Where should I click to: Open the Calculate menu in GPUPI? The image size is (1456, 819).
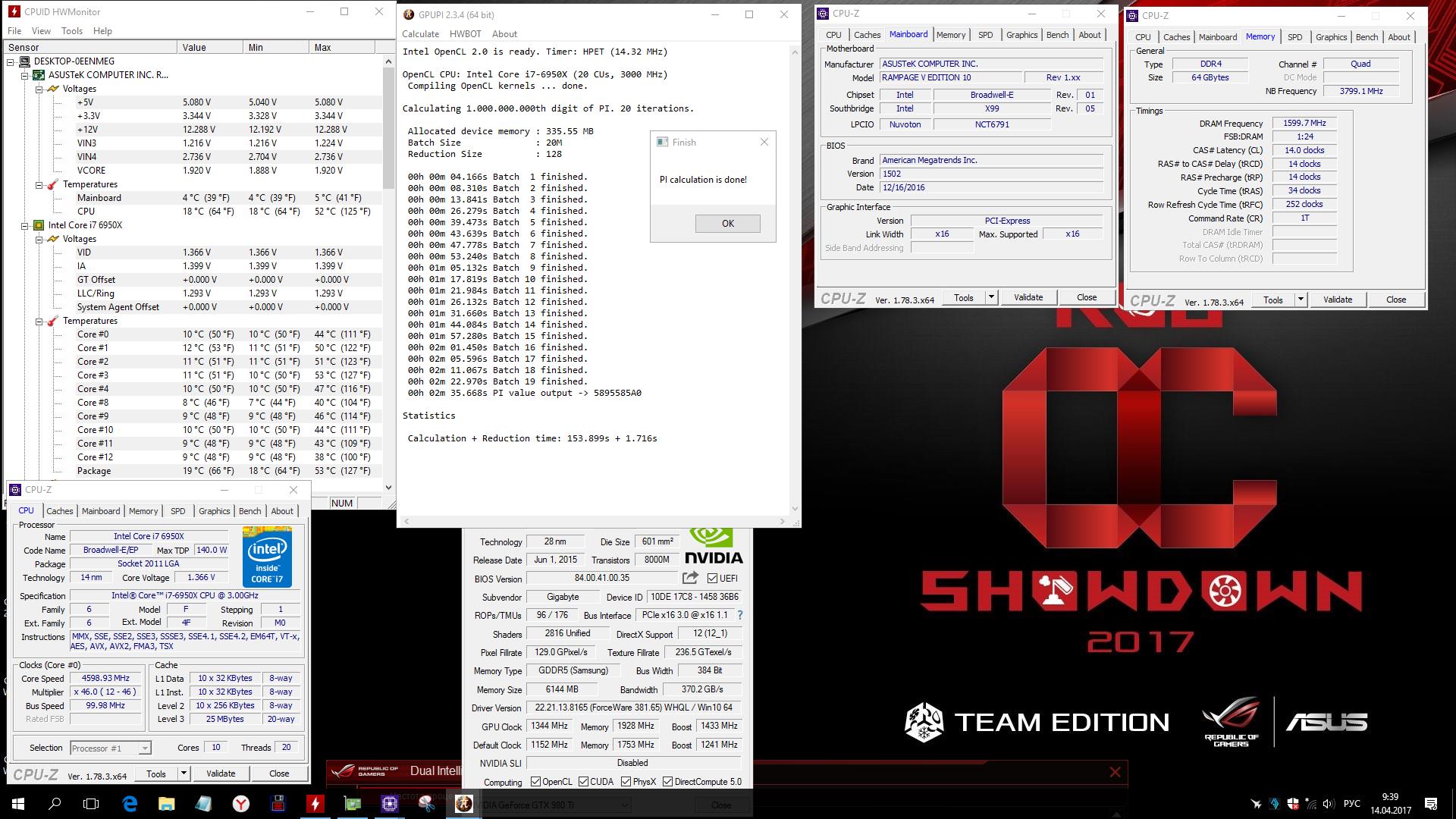point(420,34)
